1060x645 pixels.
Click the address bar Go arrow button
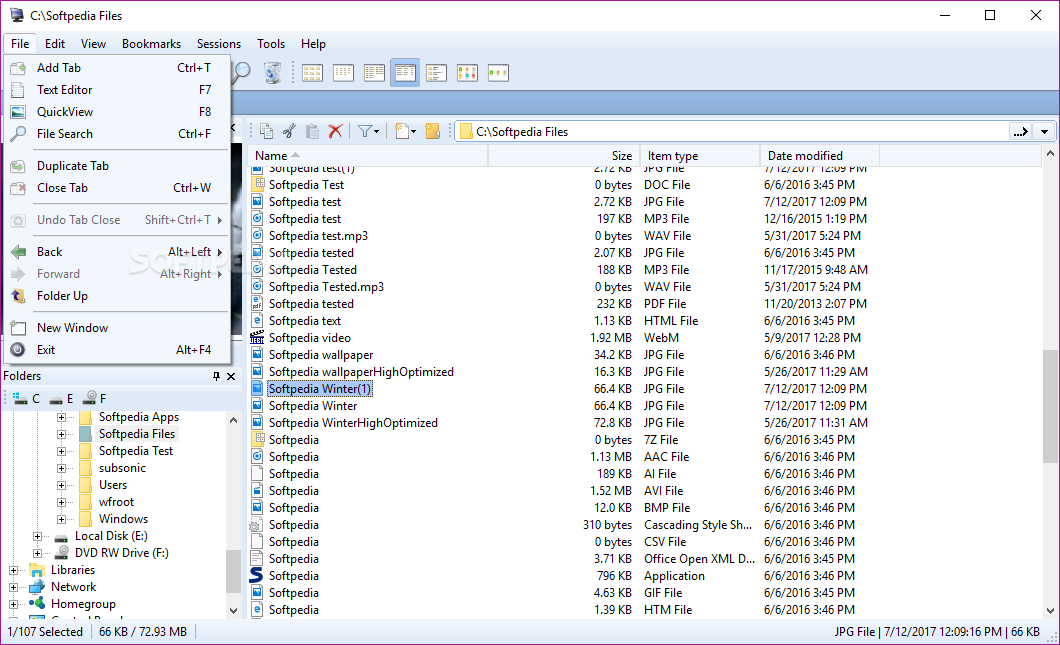(x=1021, y=132)
